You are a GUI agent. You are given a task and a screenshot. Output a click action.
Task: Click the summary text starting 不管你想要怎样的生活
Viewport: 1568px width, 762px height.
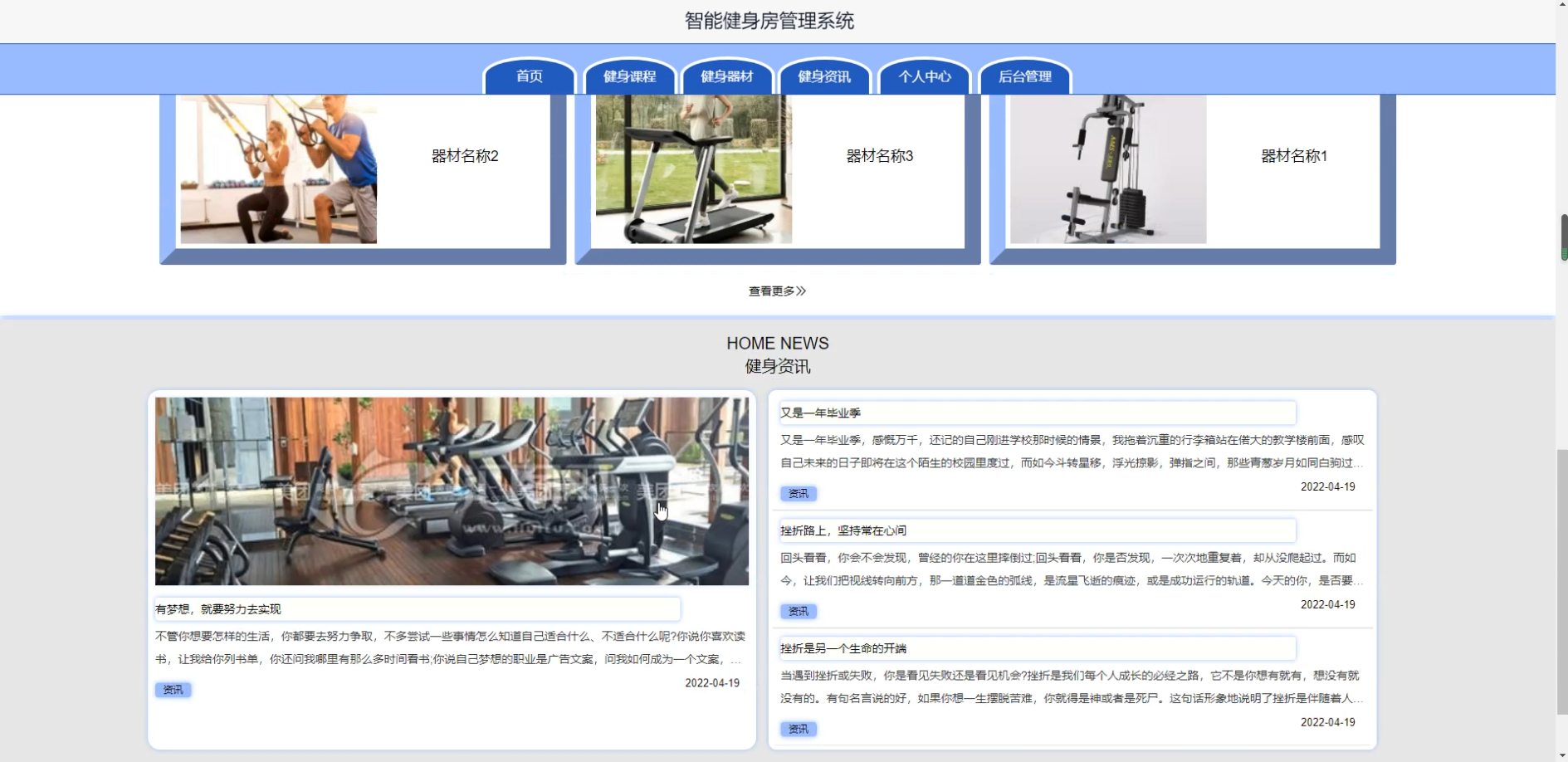pyautogui.click(x=450, y=647)
